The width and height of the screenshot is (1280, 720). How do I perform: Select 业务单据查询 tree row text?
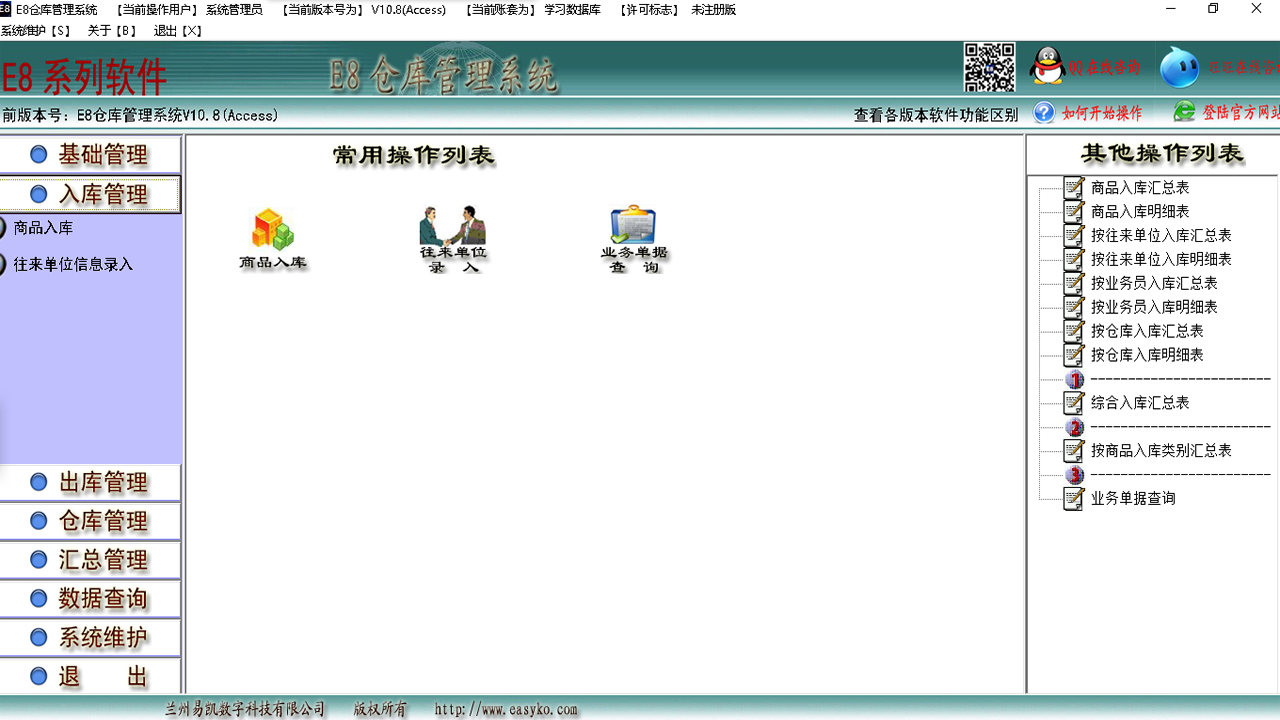[1133, 498]
